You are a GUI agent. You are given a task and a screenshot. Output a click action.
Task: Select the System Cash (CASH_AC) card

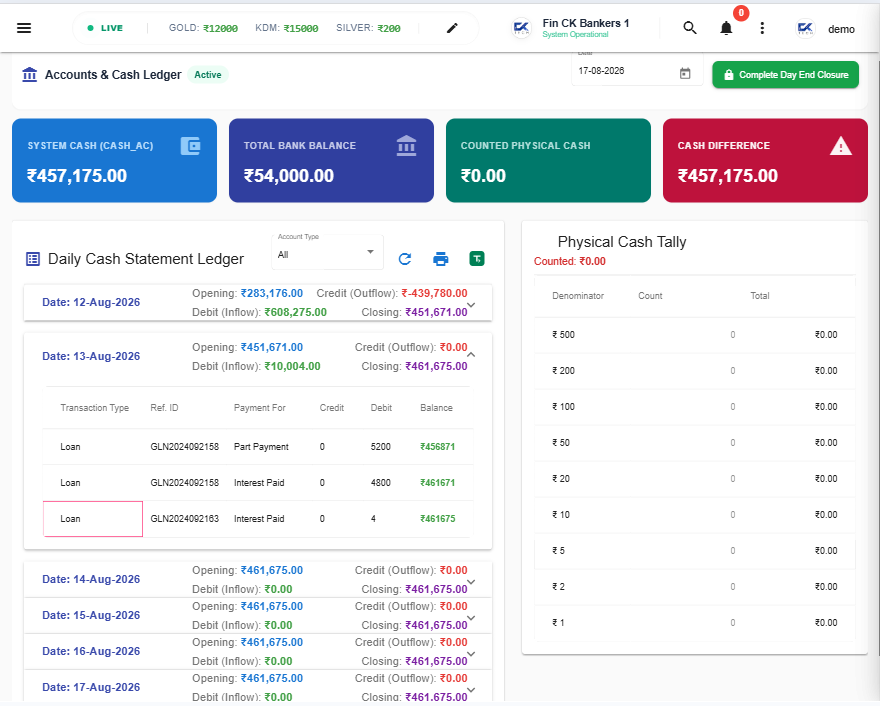pos(114,161)
